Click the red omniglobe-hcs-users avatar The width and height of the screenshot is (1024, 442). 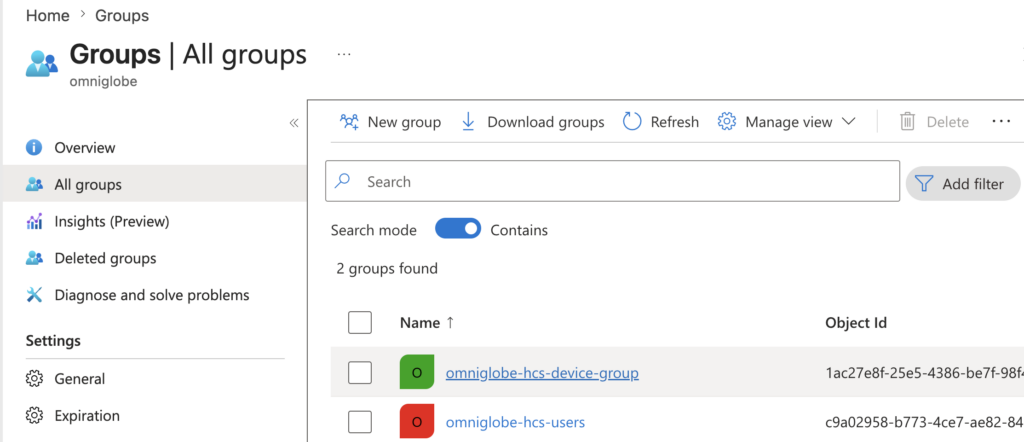pos(416,422)
